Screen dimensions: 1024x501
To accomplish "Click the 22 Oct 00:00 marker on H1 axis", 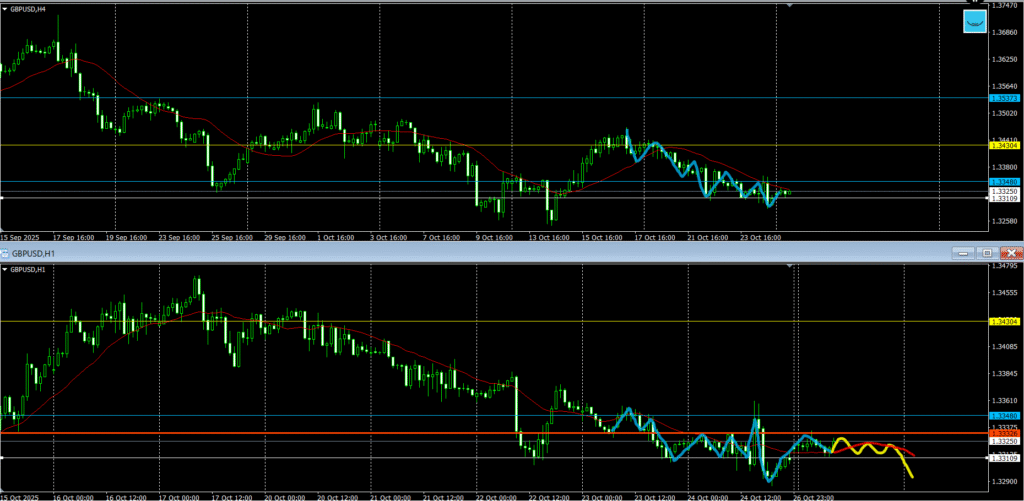I will tap(493, 497).
